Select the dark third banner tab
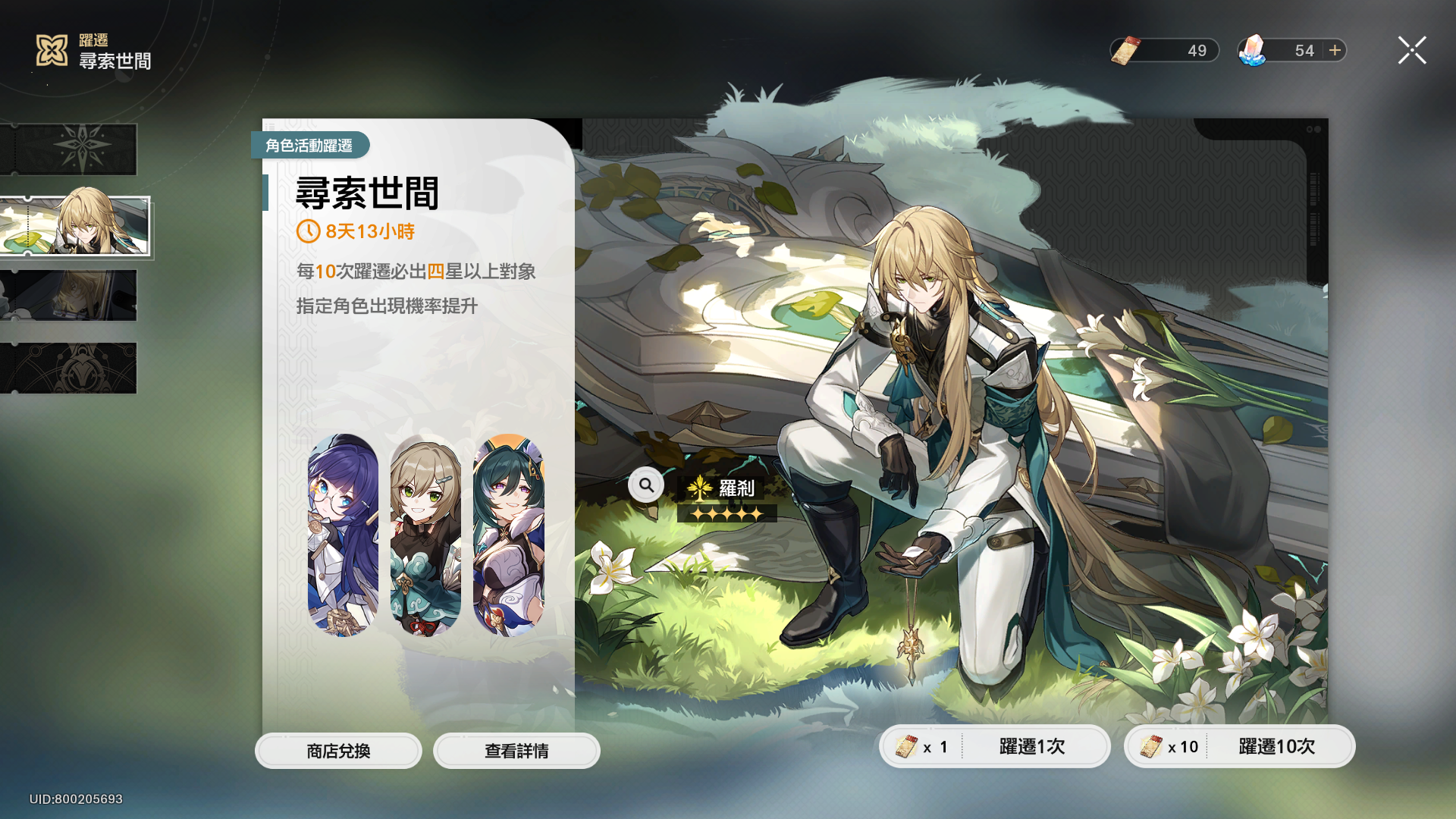 pyautogui.click(x=68, y=295)
